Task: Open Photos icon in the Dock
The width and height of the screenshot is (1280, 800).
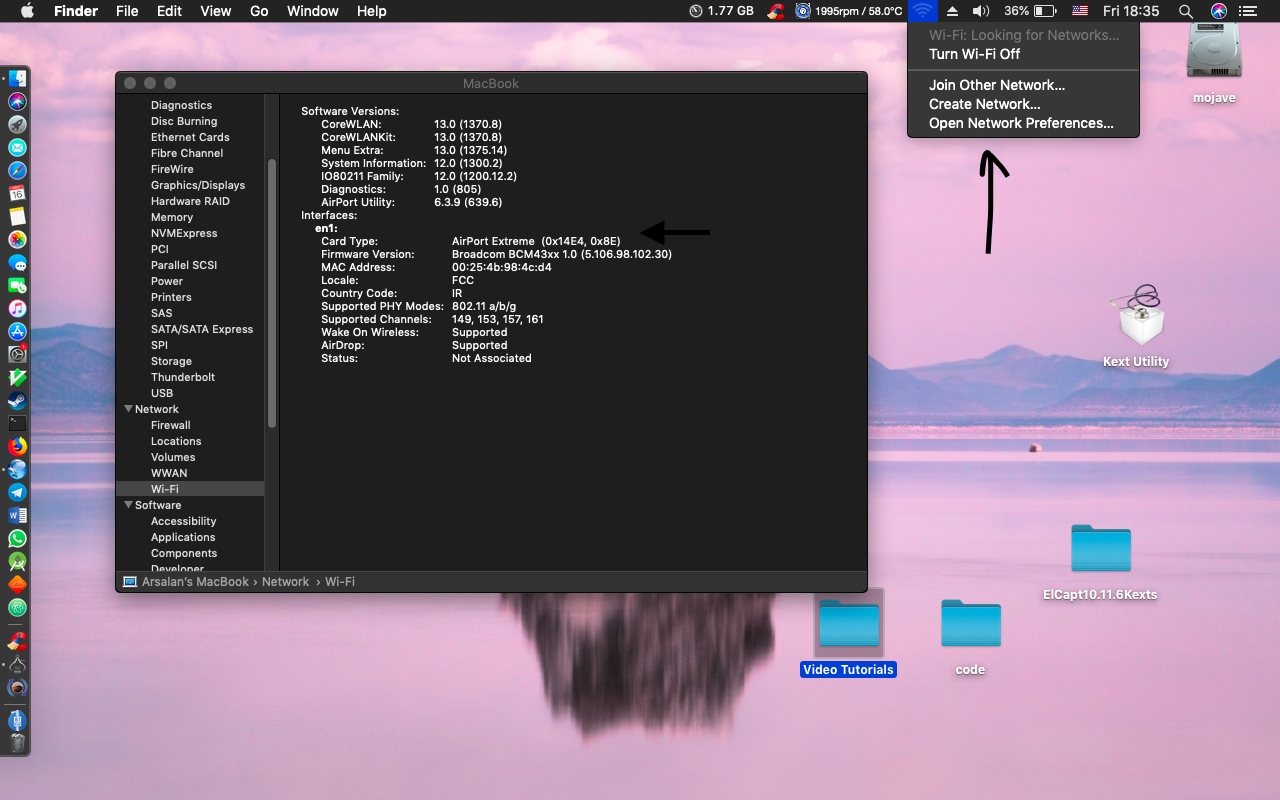Action: click(17, 240)
